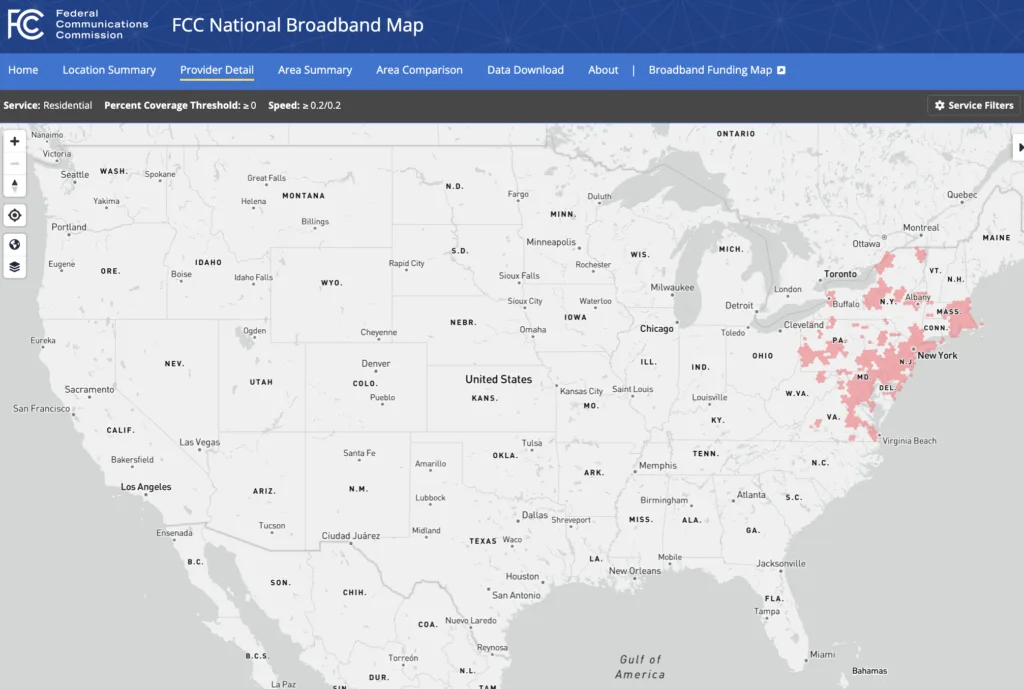Click the Dallas city label
1024x689 pixels.
[x=534, y=515]
